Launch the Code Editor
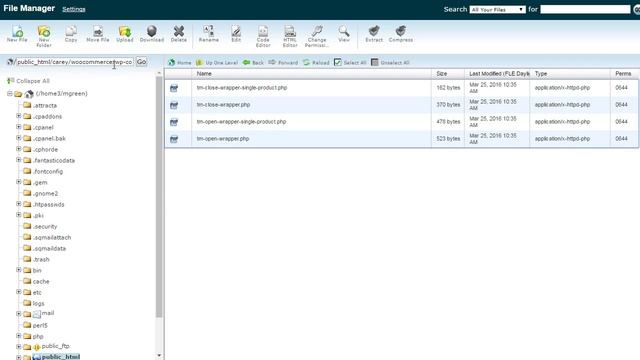Screen dimensions: 640x360 tap(263, 36)
